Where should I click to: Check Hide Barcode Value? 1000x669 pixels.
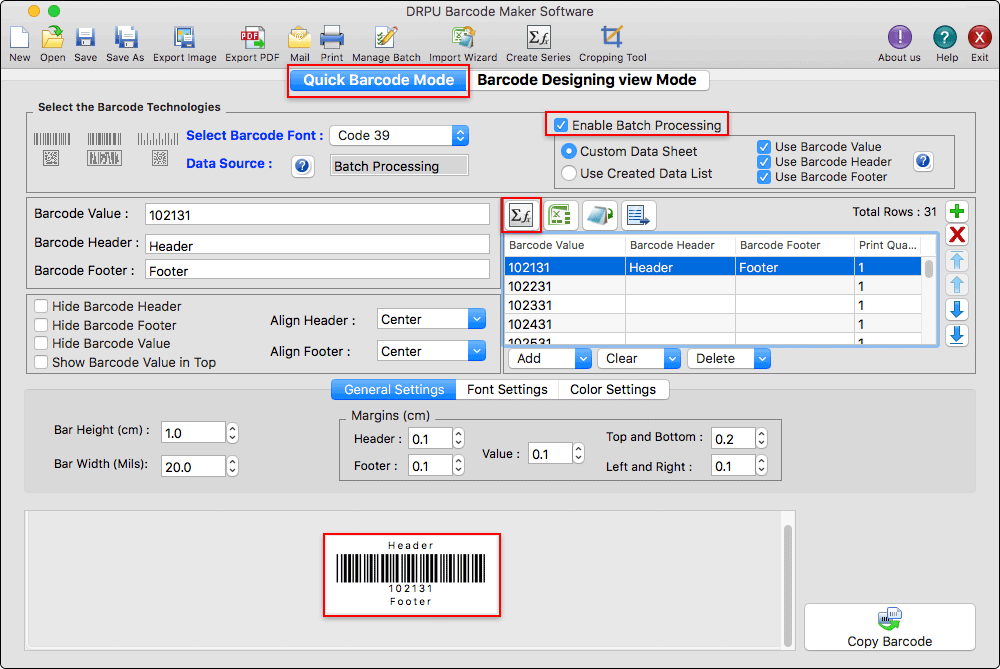tap(41, 343)
